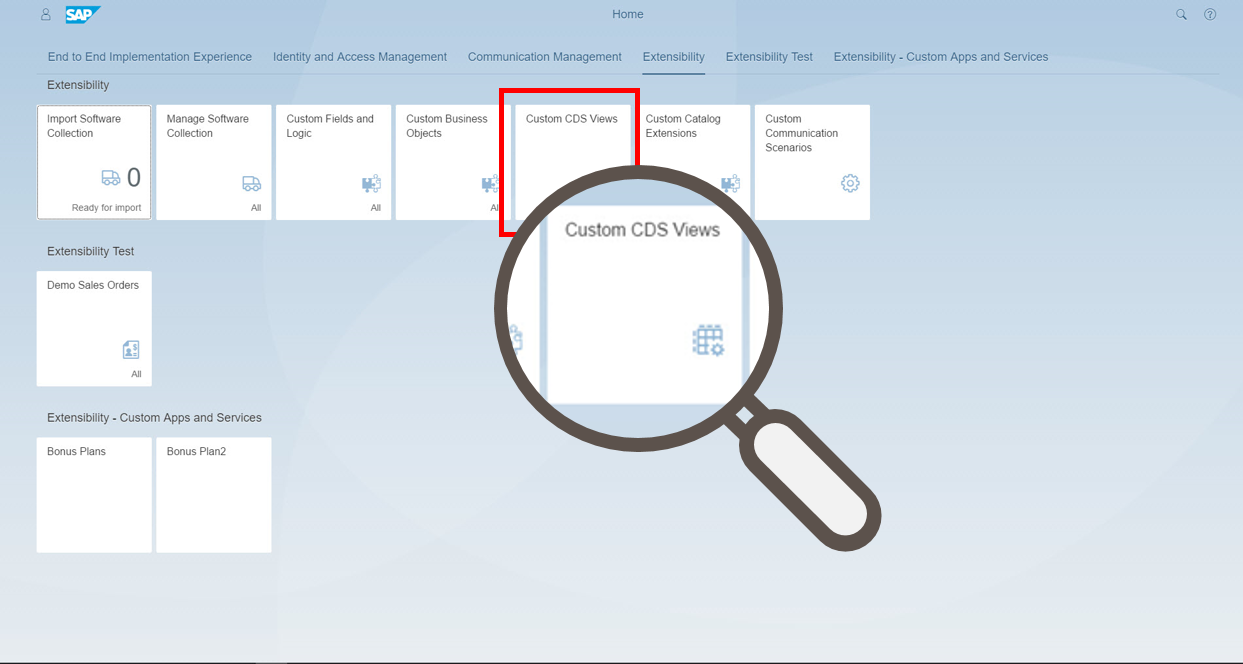1243x664 pixels.
Task: Switch to Identity and Access Management tab
Action: point(360,57)
